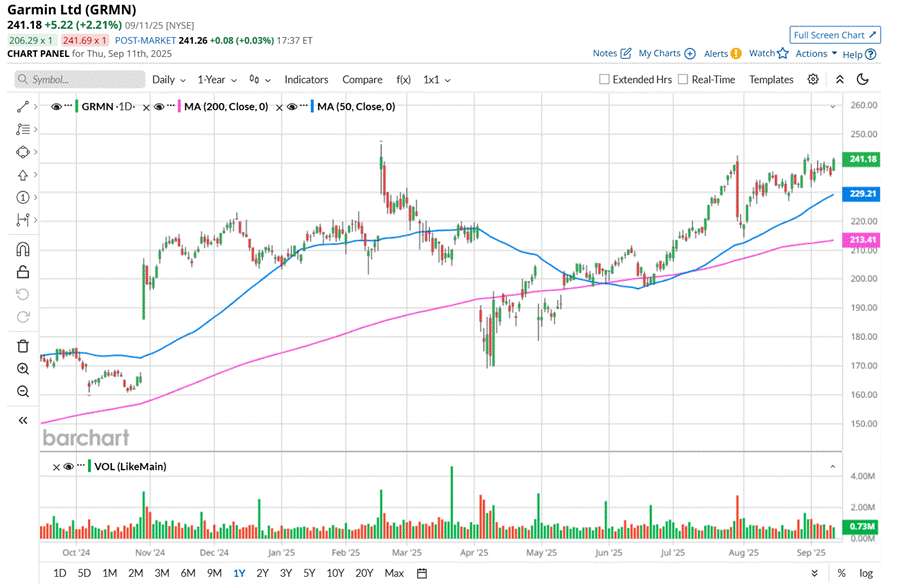The width and height of the screenshot is (903, 587).
Task: Open the Daily interval dropdown
Action: click(x=169, y=79)
